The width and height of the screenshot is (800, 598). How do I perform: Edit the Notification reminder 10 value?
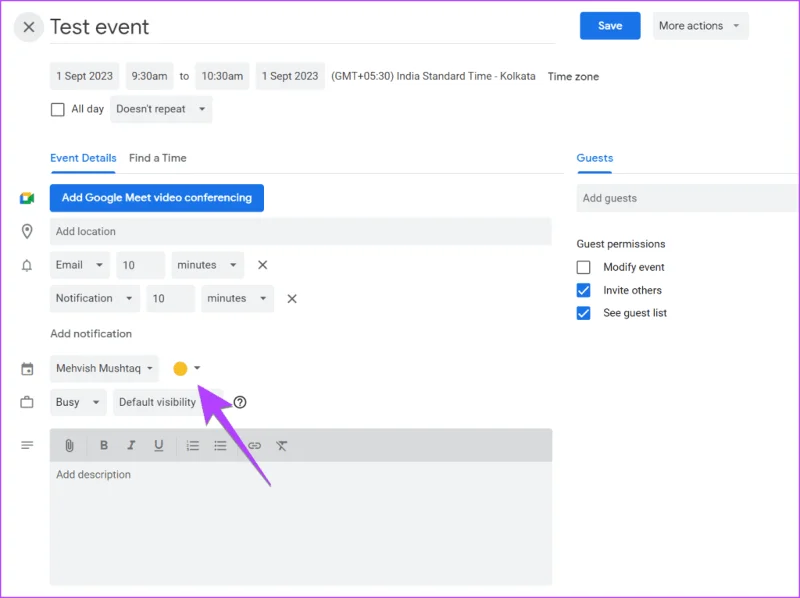[x=170, y=298]
